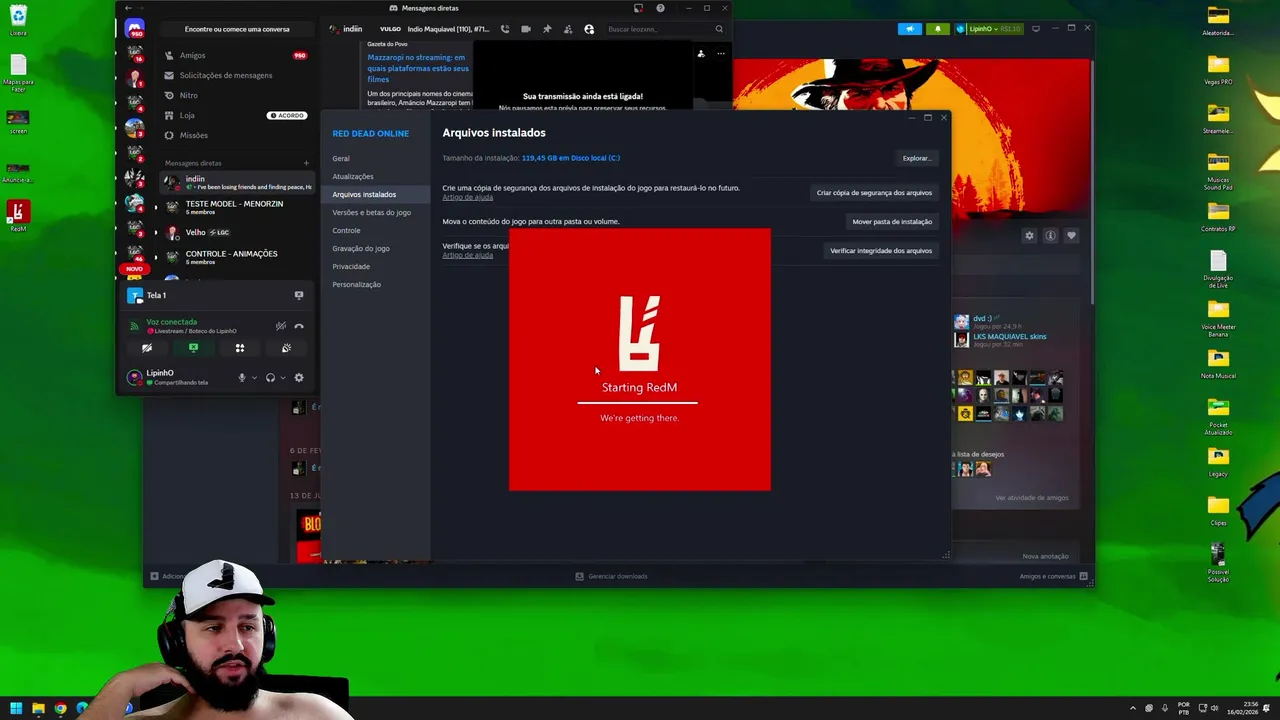1280x720 pixels.
Task: Click Mover pasta de instalação button
Action: click(892, 221)
